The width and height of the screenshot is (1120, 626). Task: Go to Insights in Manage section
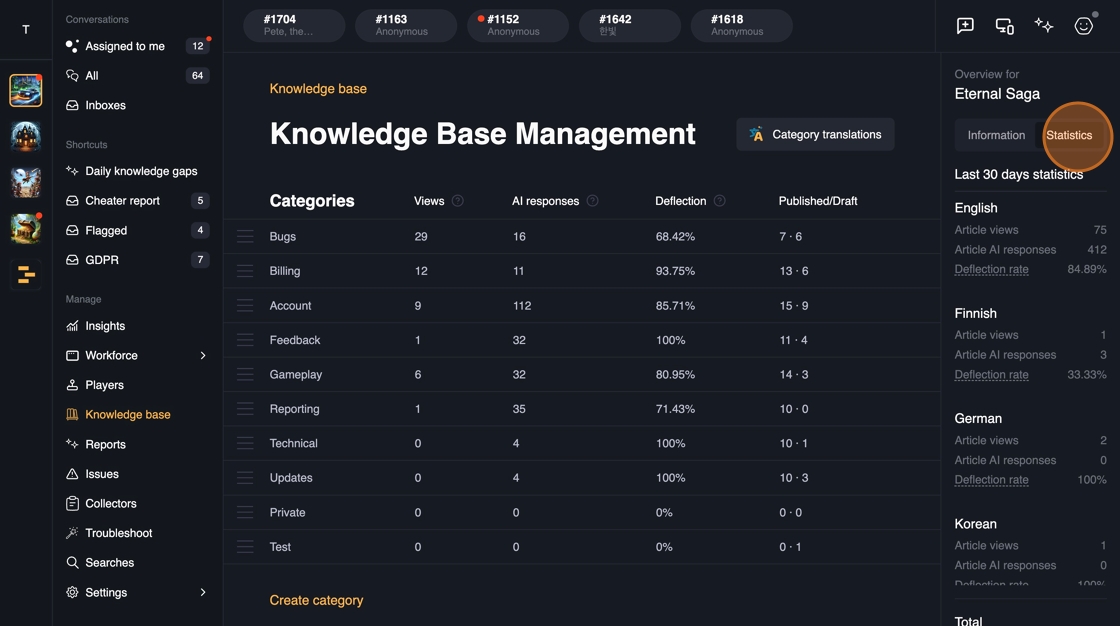tap(105, 326)
